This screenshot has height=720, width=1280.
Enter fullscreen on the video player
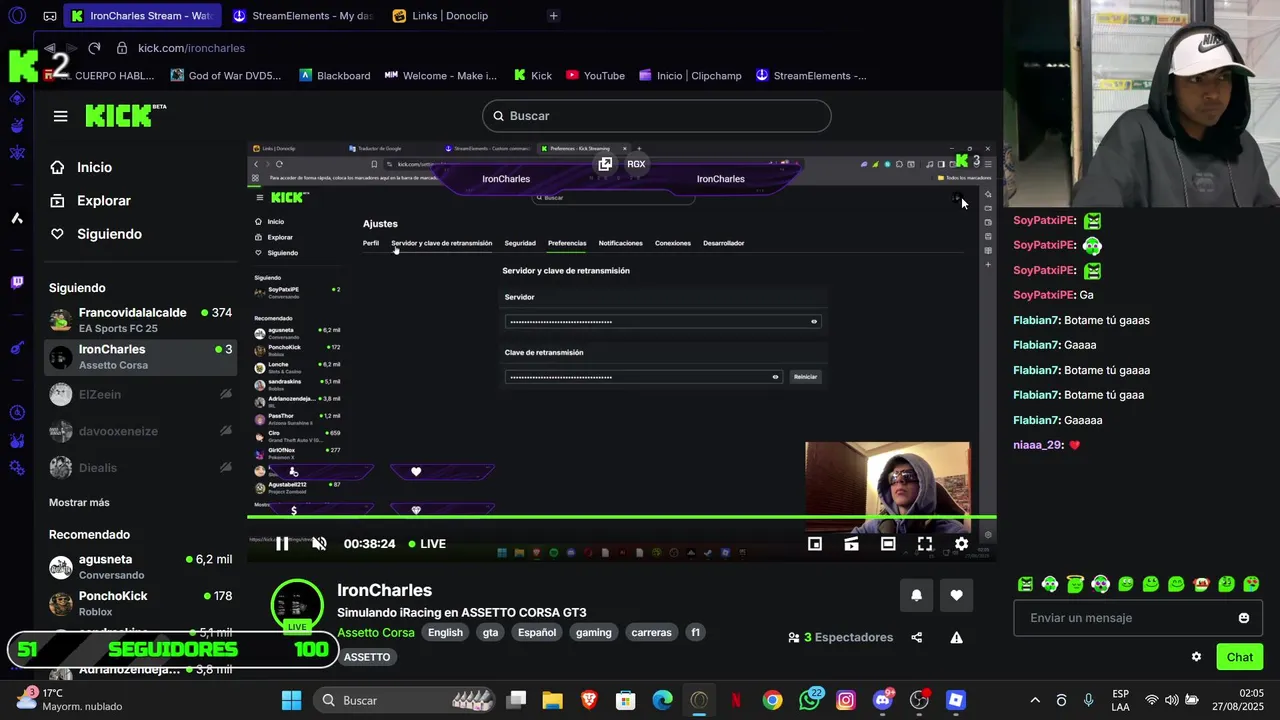pos(925,544)
